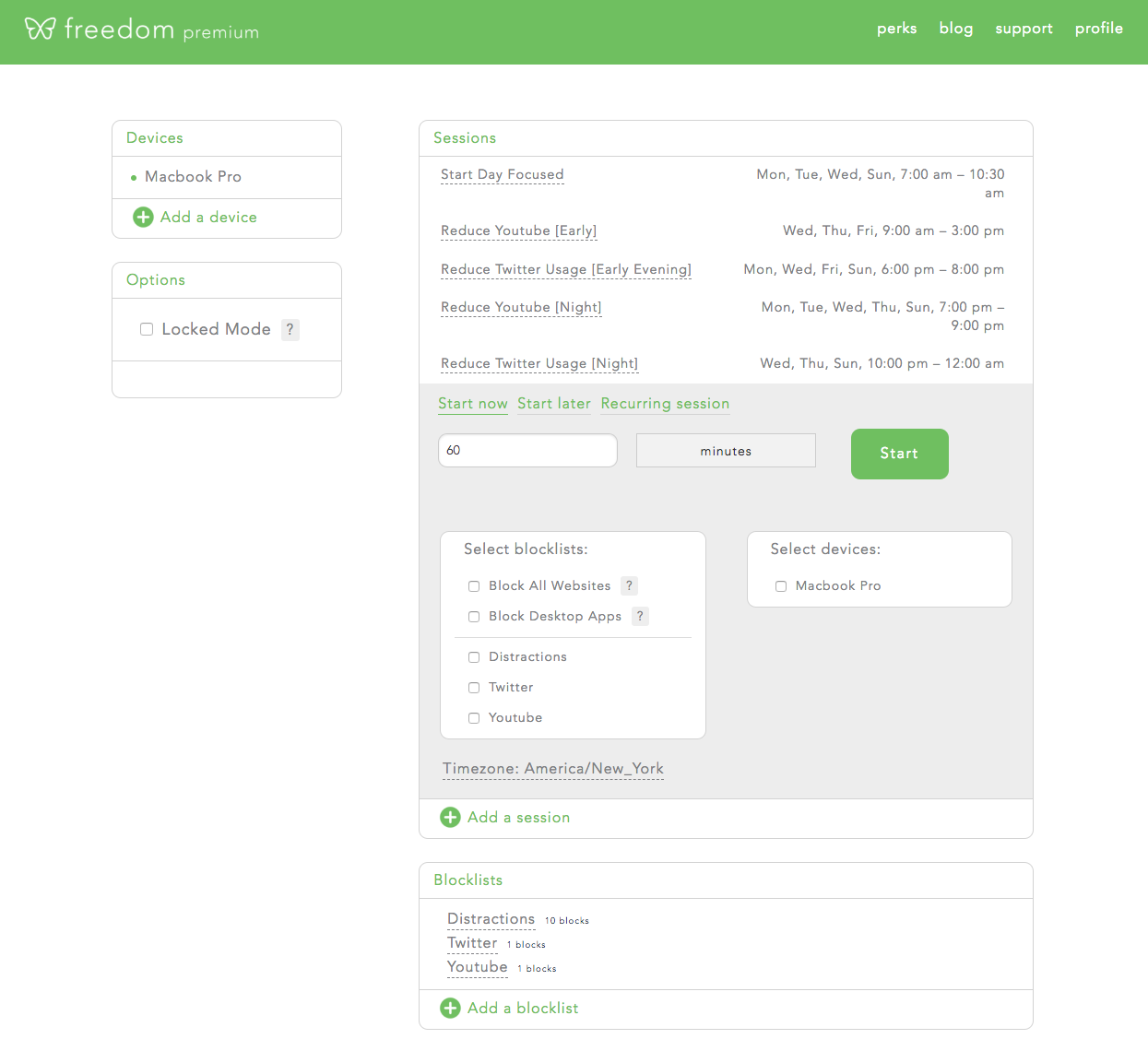The width and height of the screenshot is (1148, 1039).
Task: Click the Add a blocklist link
Action: pos(523,1009)
